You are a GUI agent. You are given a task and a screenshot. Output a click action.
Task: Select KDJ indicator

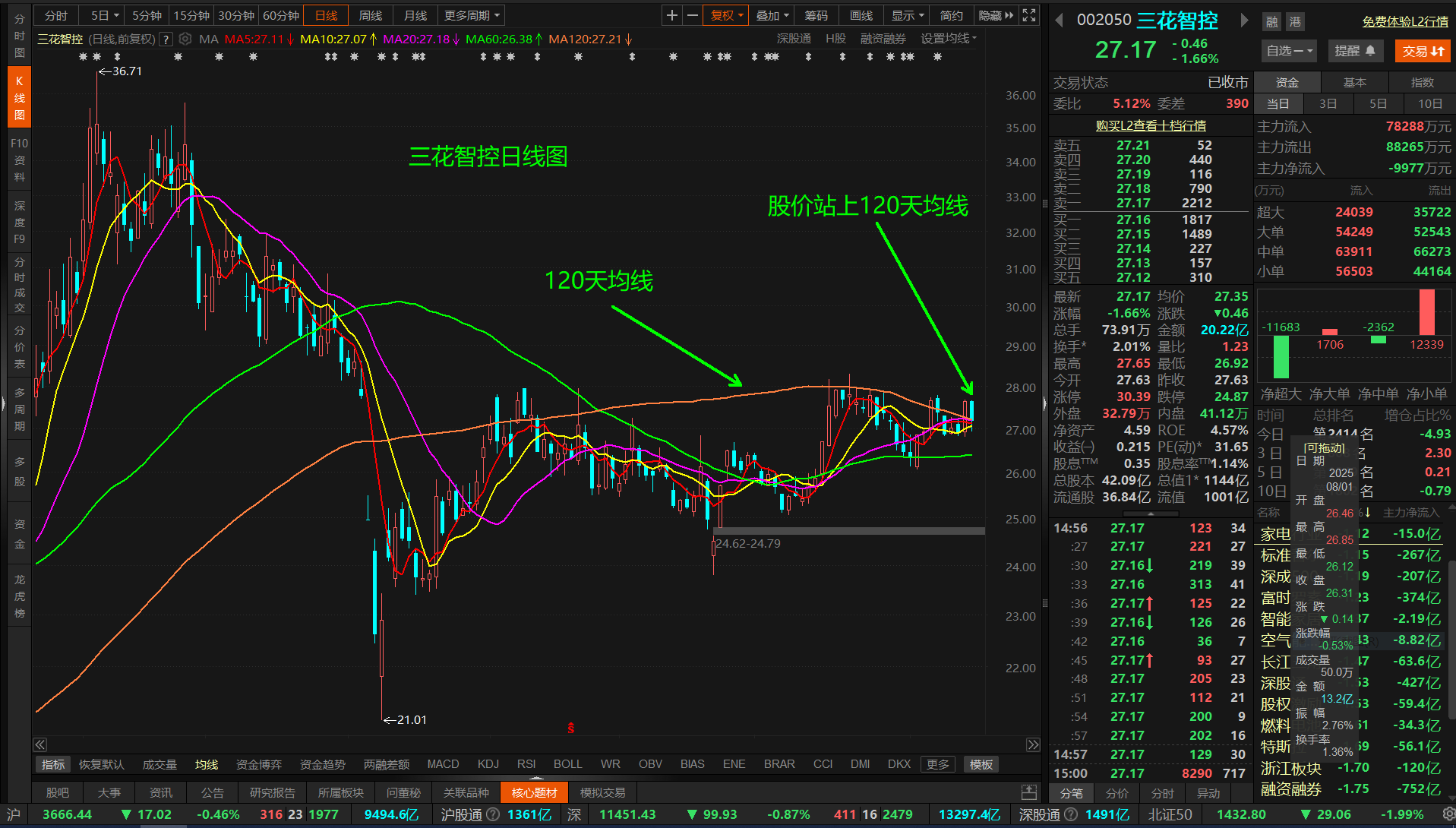coord(488,764)
